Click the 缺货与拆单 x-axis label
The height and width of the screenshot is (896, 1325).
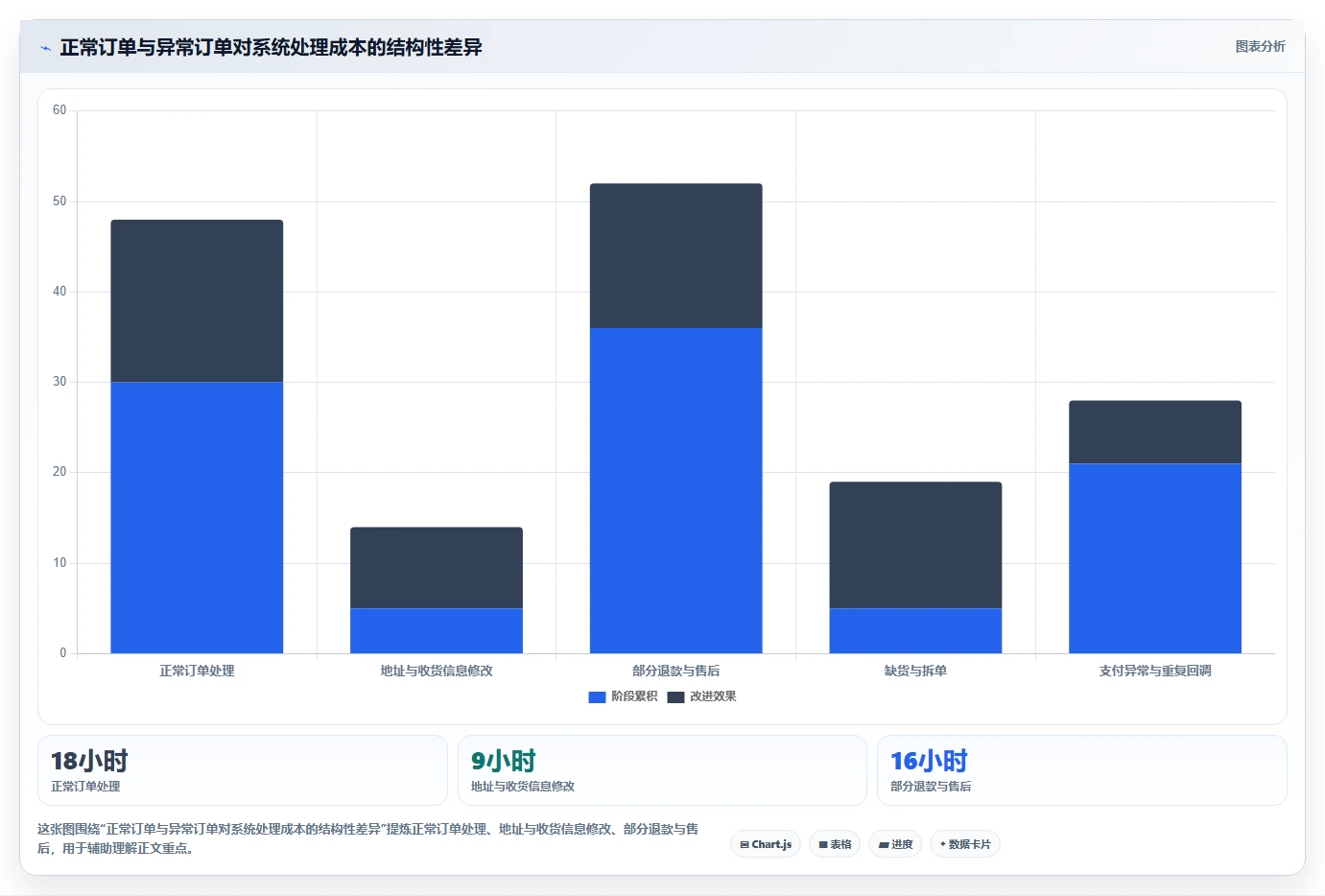pyautogui.click(x=915, y=671)
